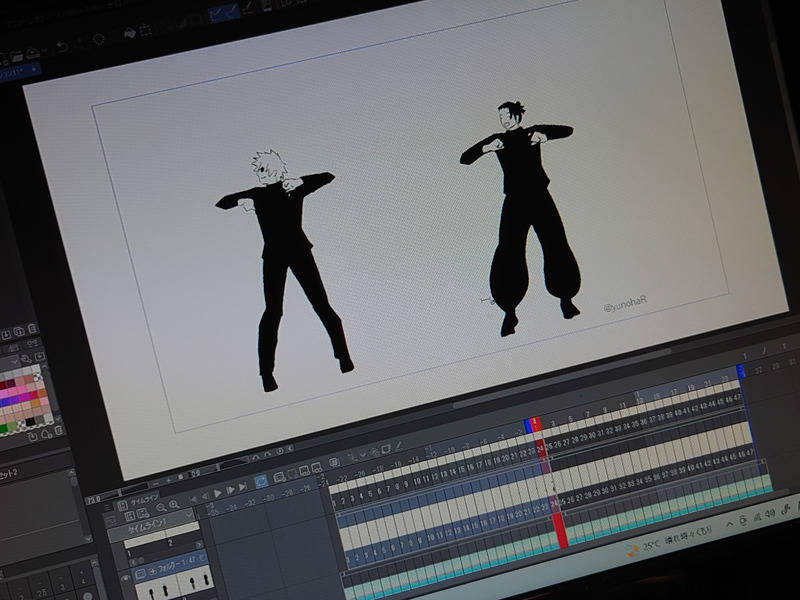
Task: Hide the animation folder layer with eye icon
Action: click(x=126, y=577)
